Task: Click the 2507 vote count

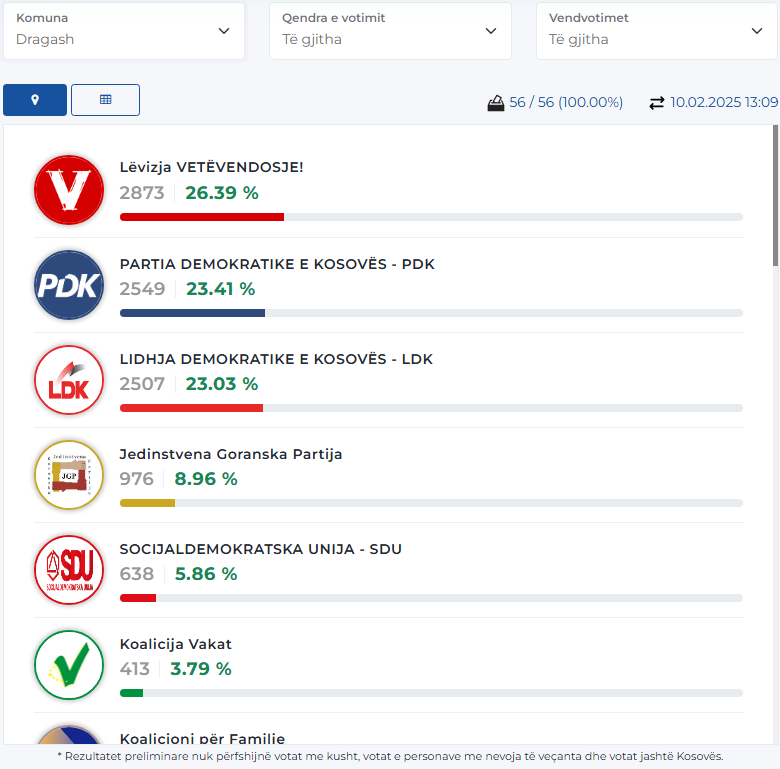Action: (142, 384)
